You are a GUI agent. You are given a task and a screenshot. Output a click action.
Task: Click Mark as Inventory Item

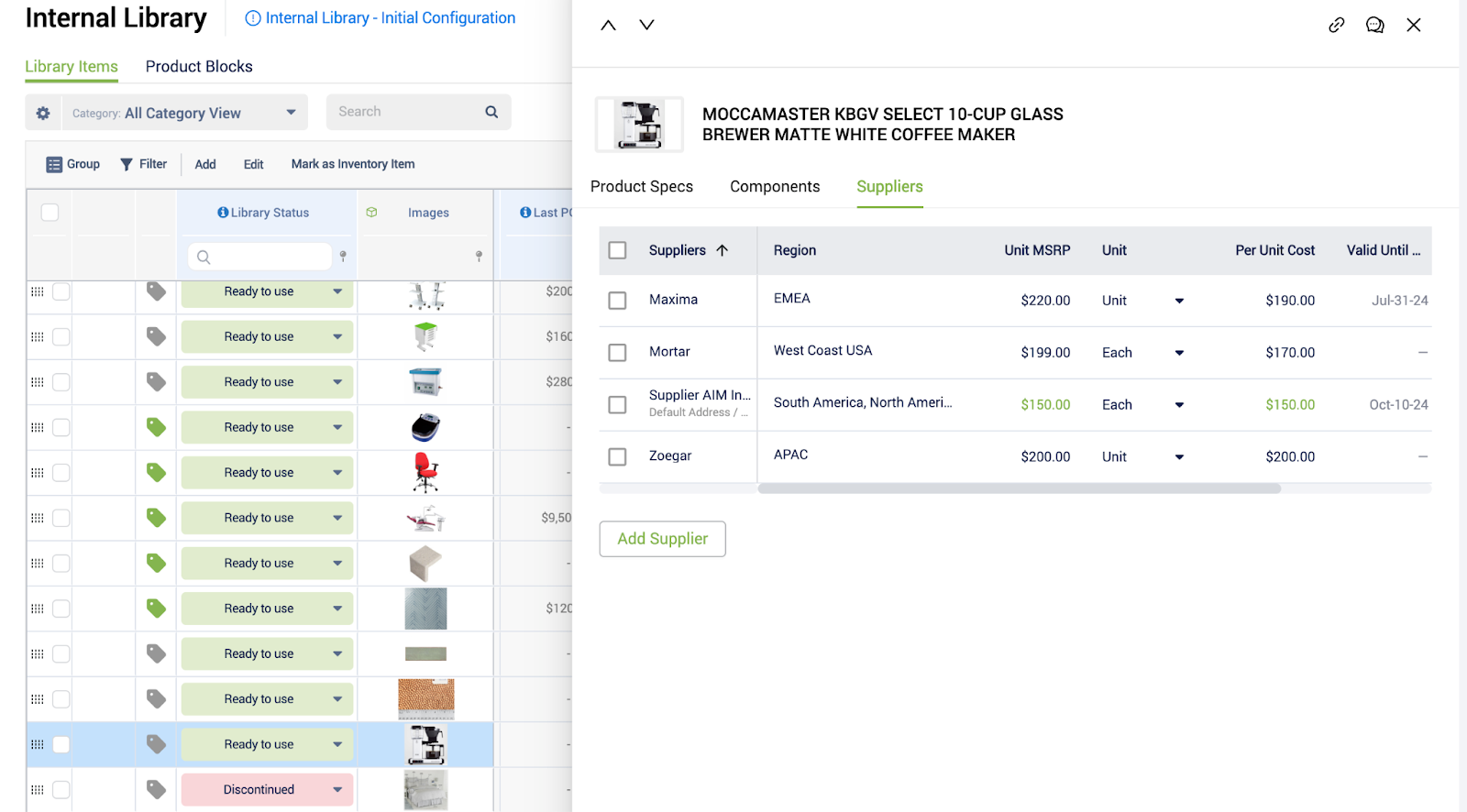(x=353, y=164)
